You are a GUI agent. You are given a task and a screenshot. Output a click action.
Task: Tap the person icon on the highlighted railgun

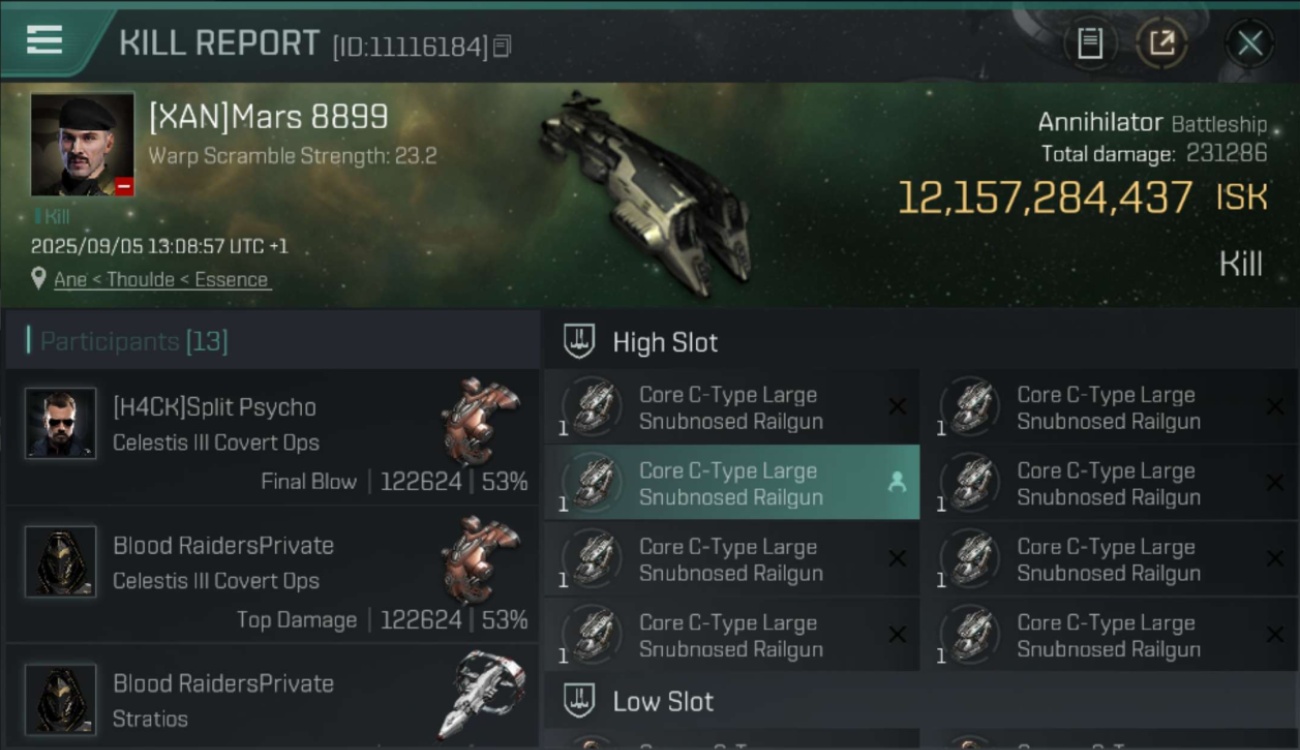pos(897,483)
